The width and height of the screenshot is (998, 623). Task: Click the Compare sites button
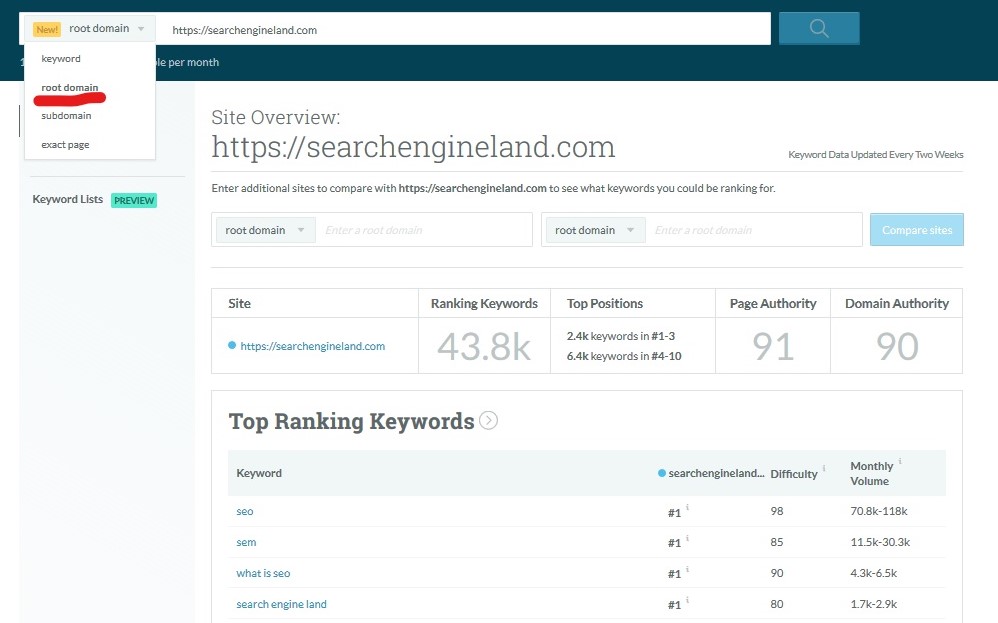pos(917,230)
